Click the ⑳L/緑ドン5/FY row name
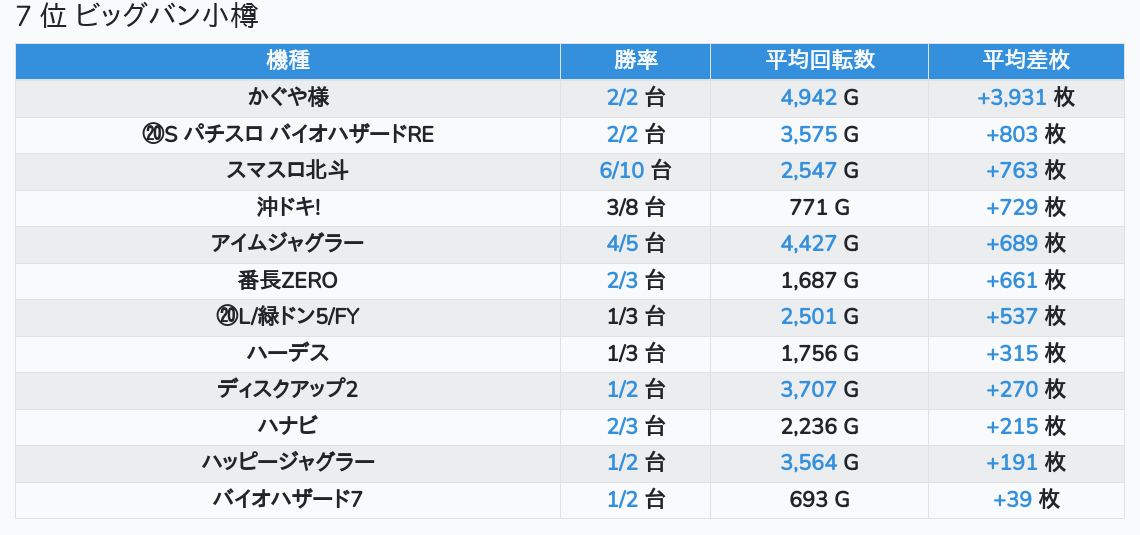 (288, 317)
